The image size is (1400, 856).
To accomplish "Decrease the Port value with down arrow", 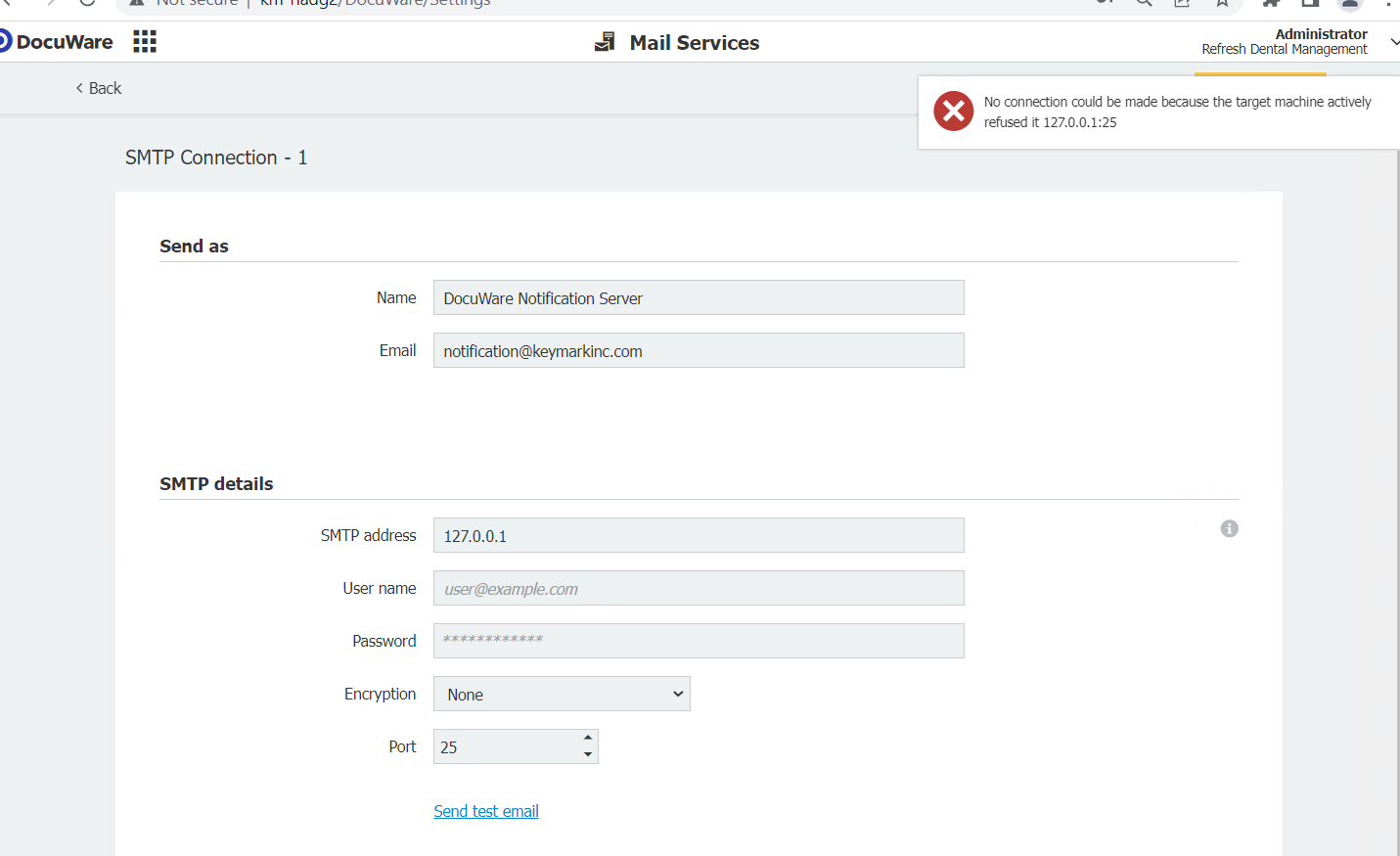I will click(587, 754).
